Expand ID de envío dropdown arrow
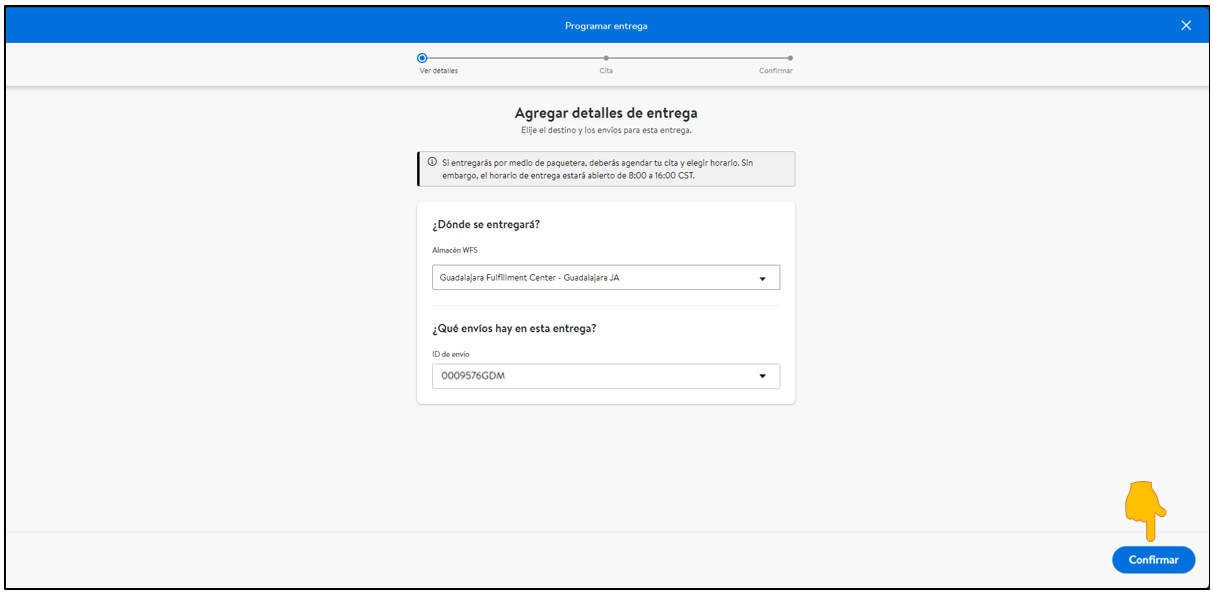The image size is (1213, 598). click(x=762, y=377)
